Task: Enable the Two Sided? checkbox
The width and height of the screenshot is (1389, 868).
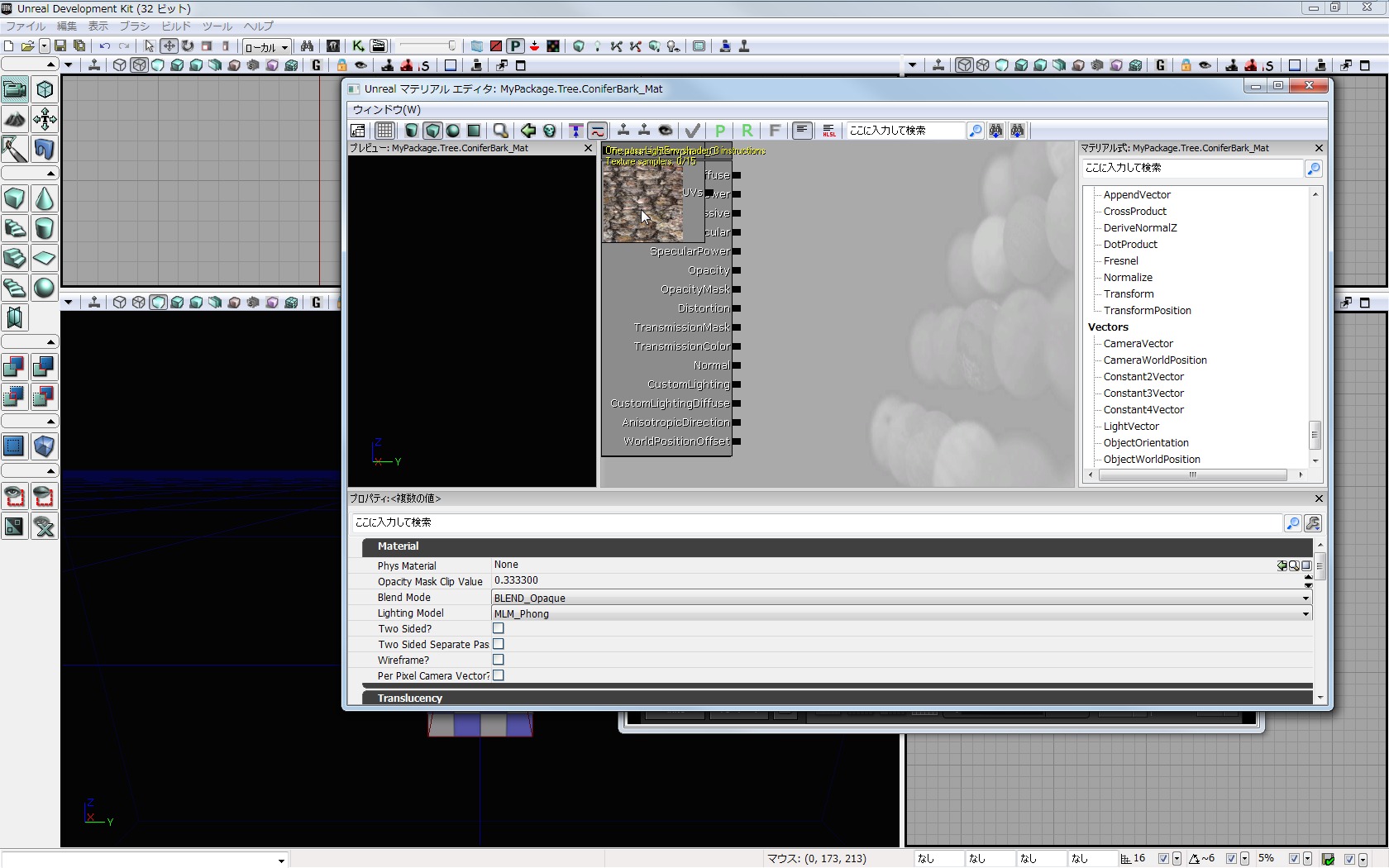Action: [499, 629]
